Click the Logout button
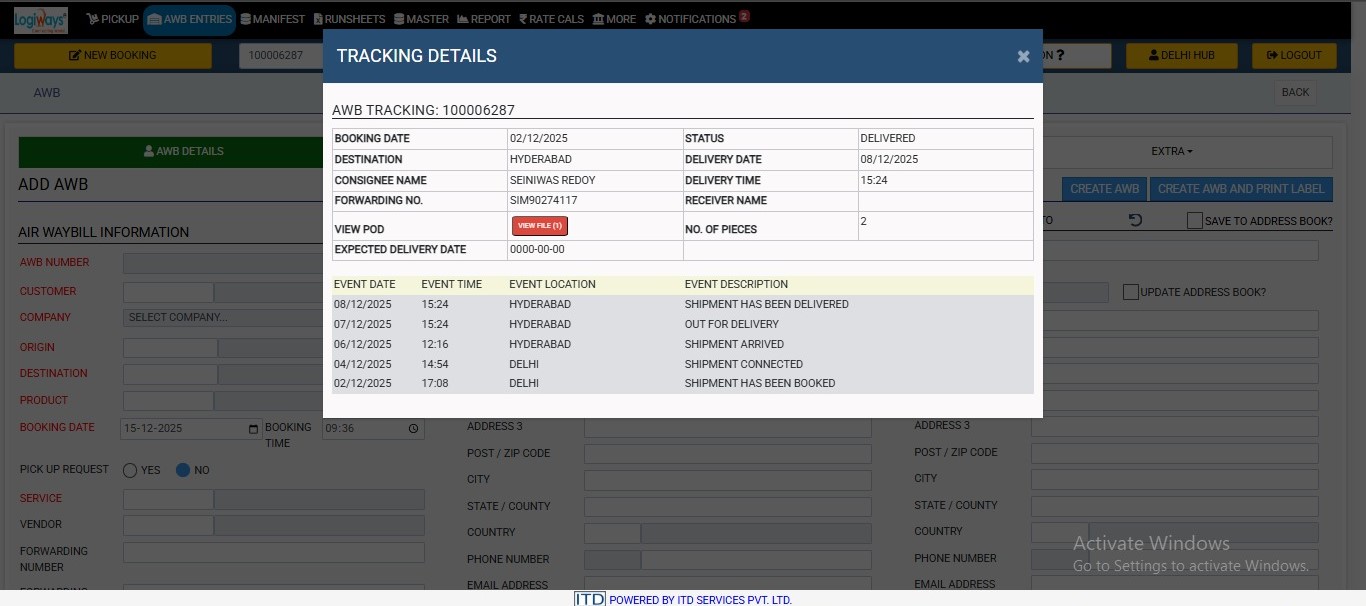 coord(1293,56)
